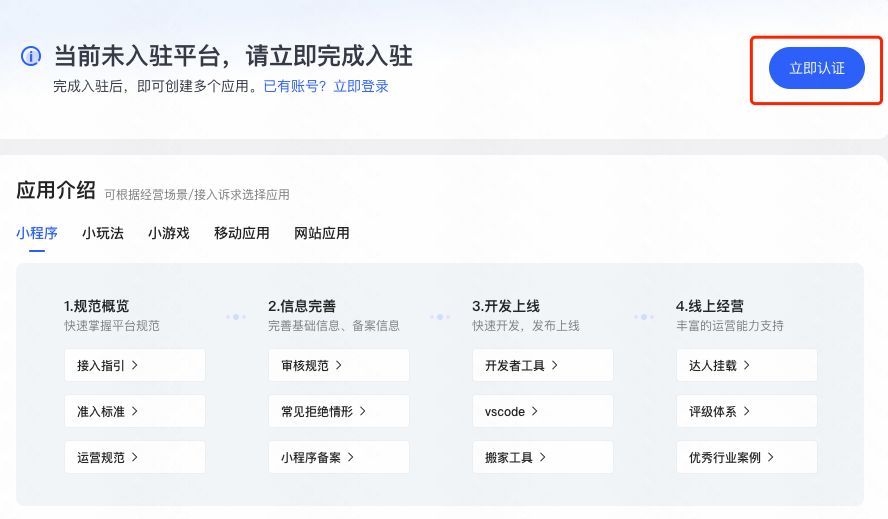Open the 小程序备案 entry
The height and width of the screenshot is (519, 888).
339,457
